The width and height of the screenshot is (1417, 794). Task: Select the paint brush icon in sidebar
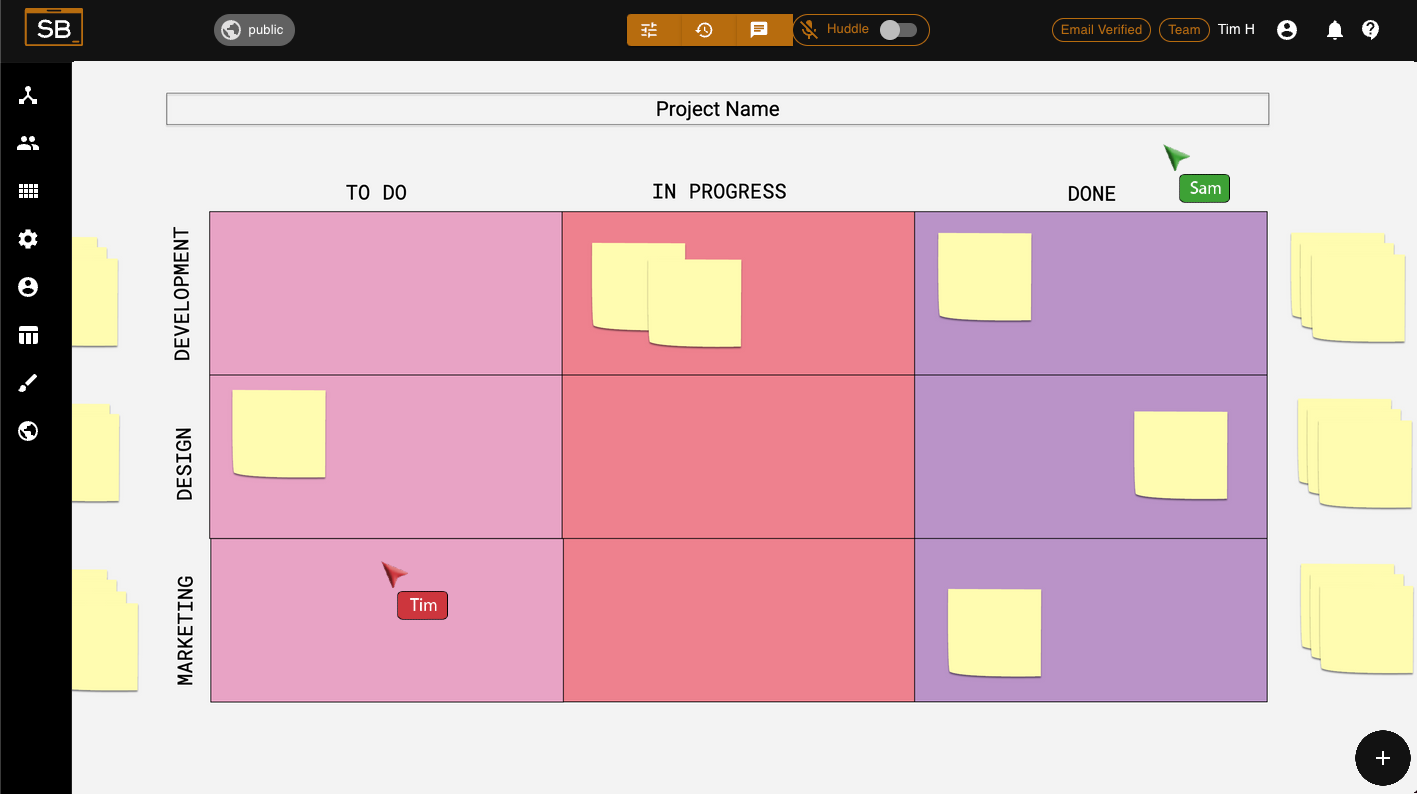pos(28,383)
